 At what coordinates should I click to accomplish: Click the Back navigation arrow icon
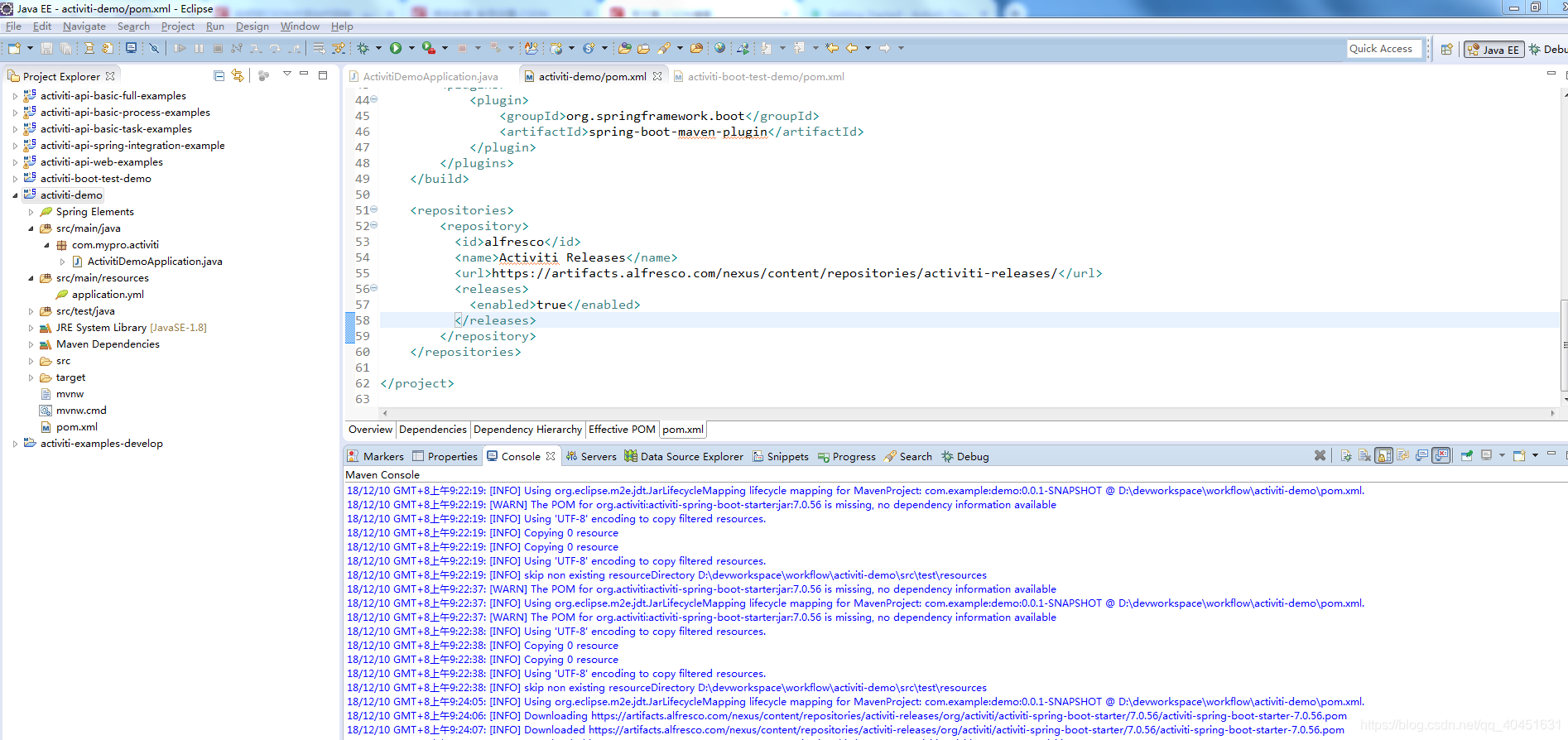pos(852,48)
